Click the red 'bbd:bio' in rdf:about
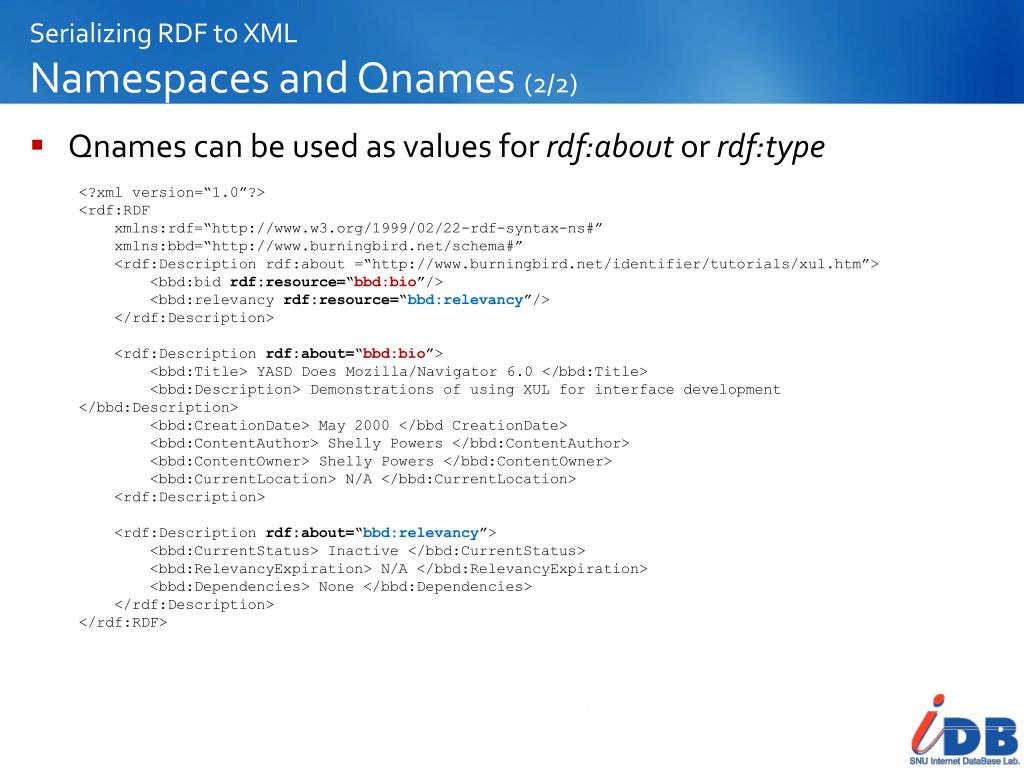The image size is (1024, 768). pos(394,353)
